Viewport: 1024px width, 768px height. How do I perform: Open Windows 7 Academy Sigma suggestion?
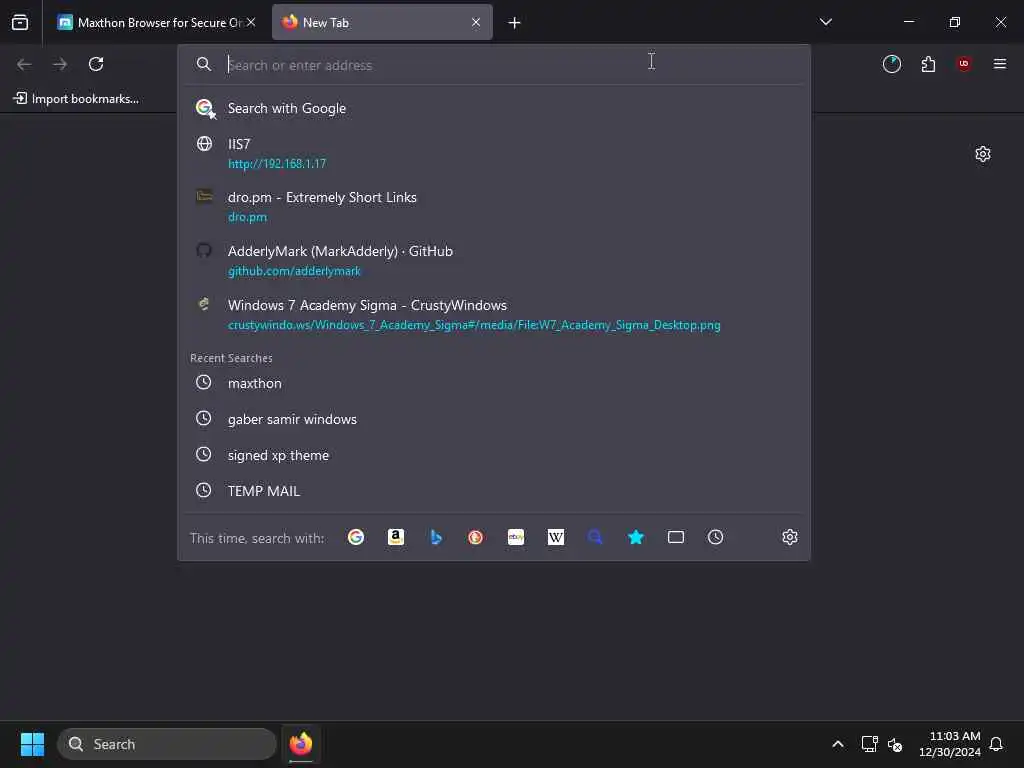pos(494,315)
